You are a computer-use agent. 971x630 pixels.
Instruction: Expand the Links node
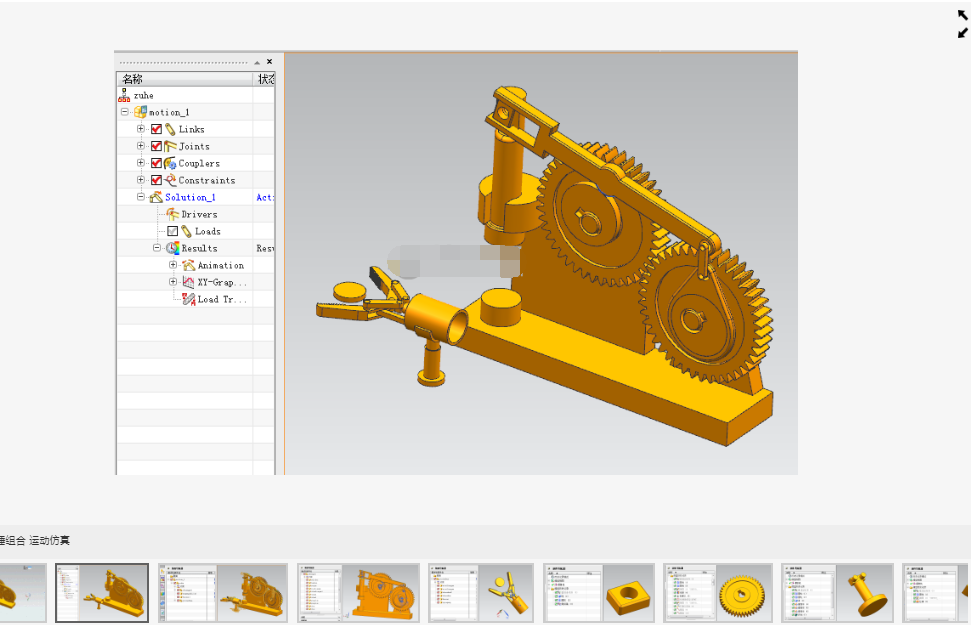pyautogui.click(x=141, y=129)
